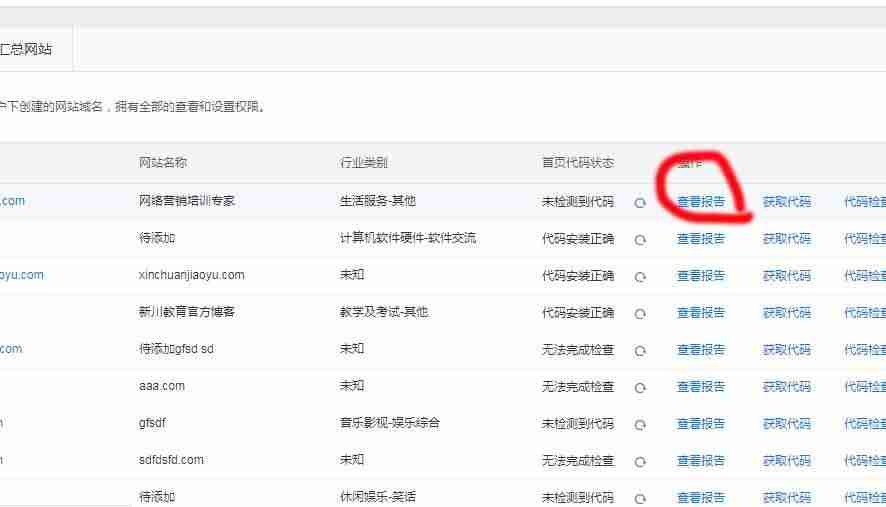Refresh code status for xinchuanjiaoyu.com row
The image size is (886, 507).
(640, 277)
